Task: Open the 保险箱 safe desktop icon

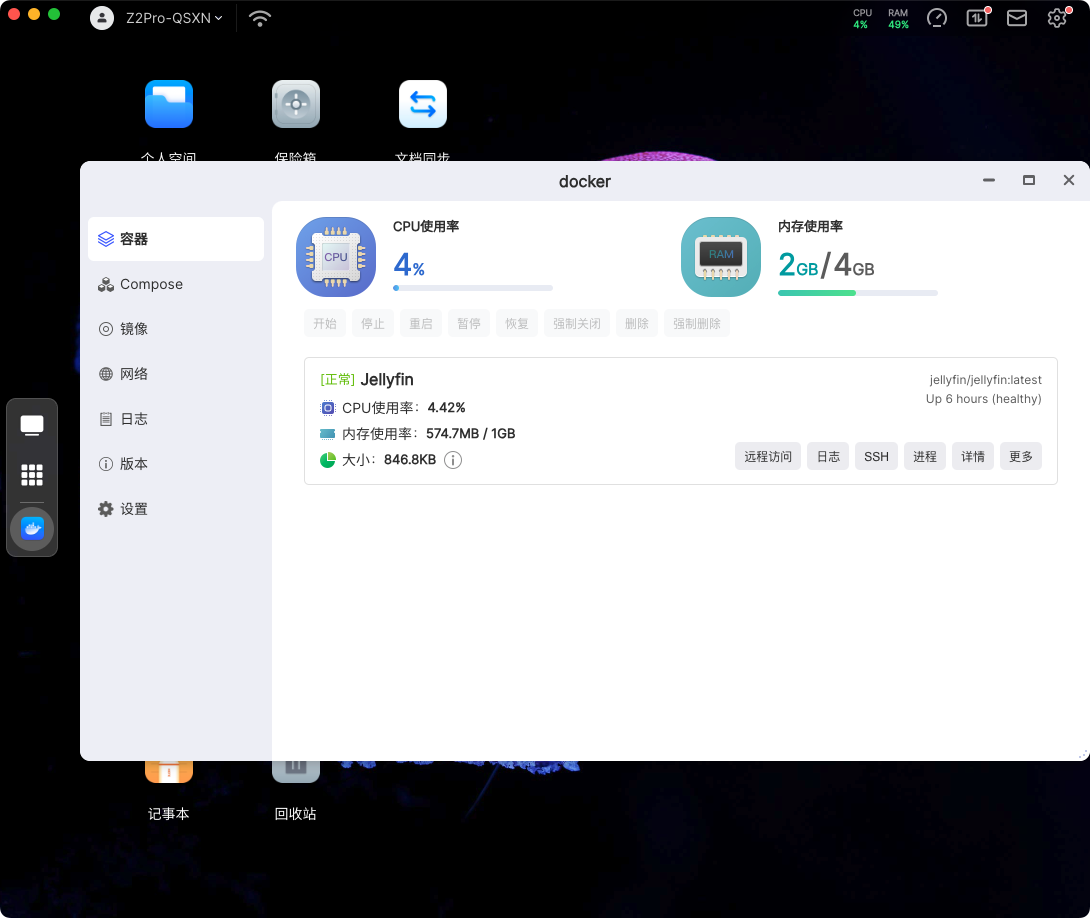Action: click(x=296, y=105)
